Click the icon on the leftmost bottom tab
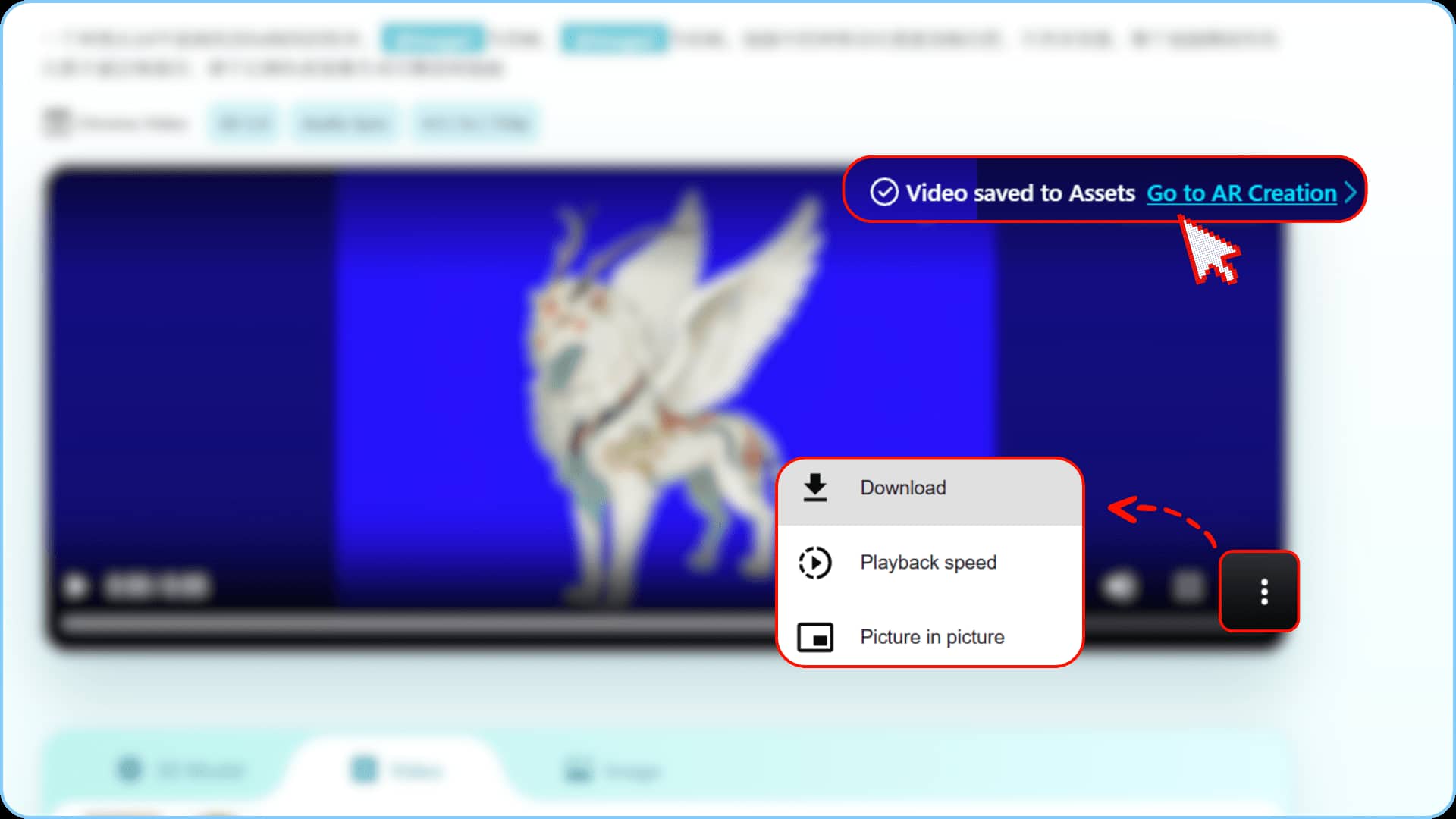The image size is (1456, 819). [x=130, y=769]
